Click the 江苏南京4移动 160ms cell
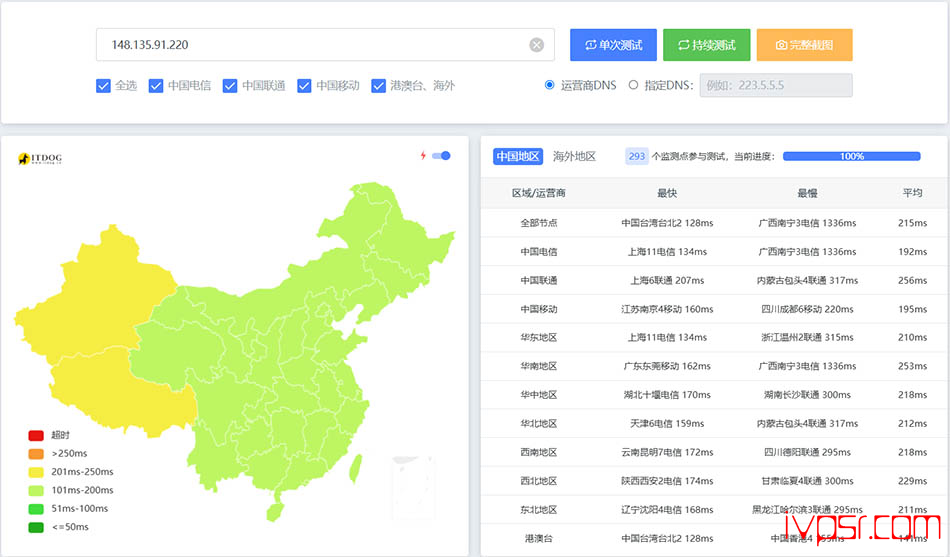 click(667, 309)
